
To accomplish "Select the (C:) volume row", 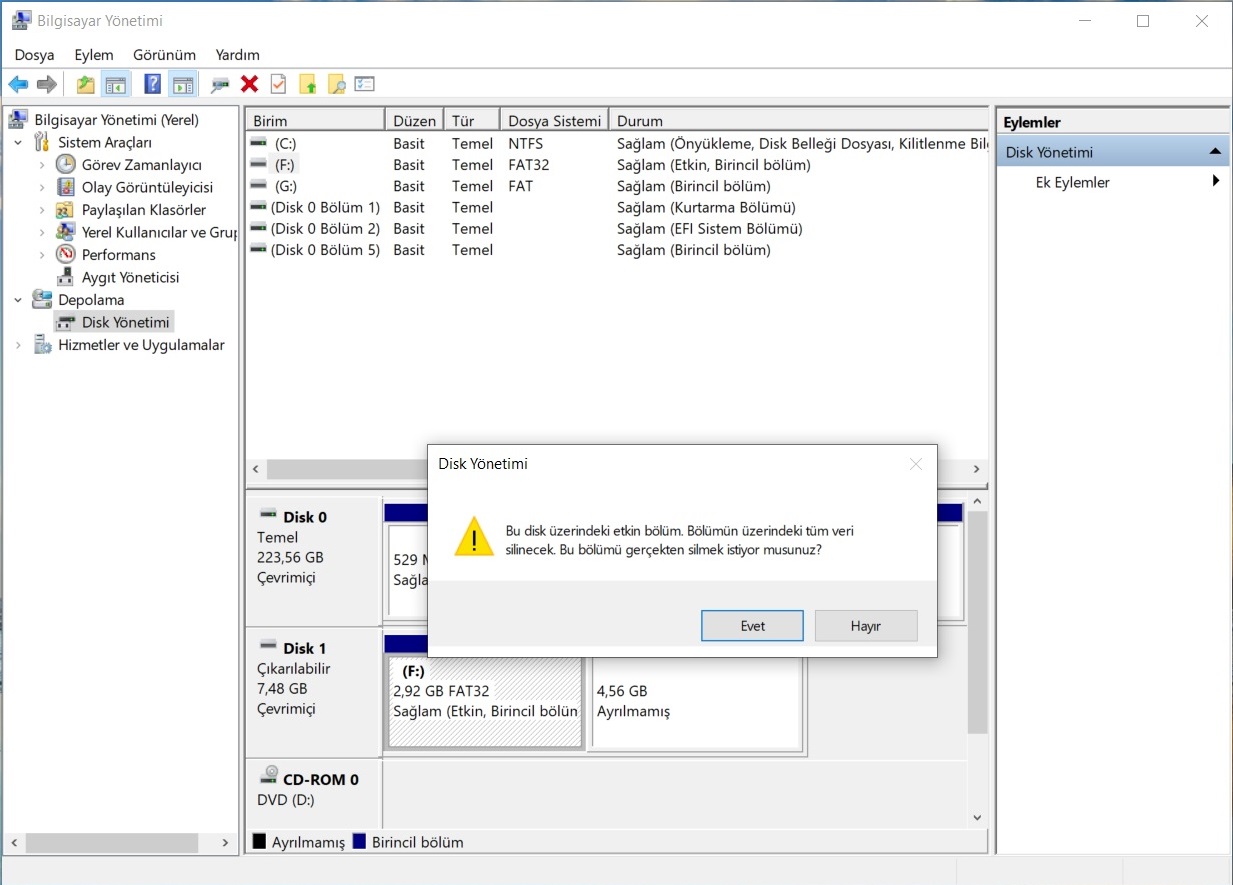I will tap(618, 144).
